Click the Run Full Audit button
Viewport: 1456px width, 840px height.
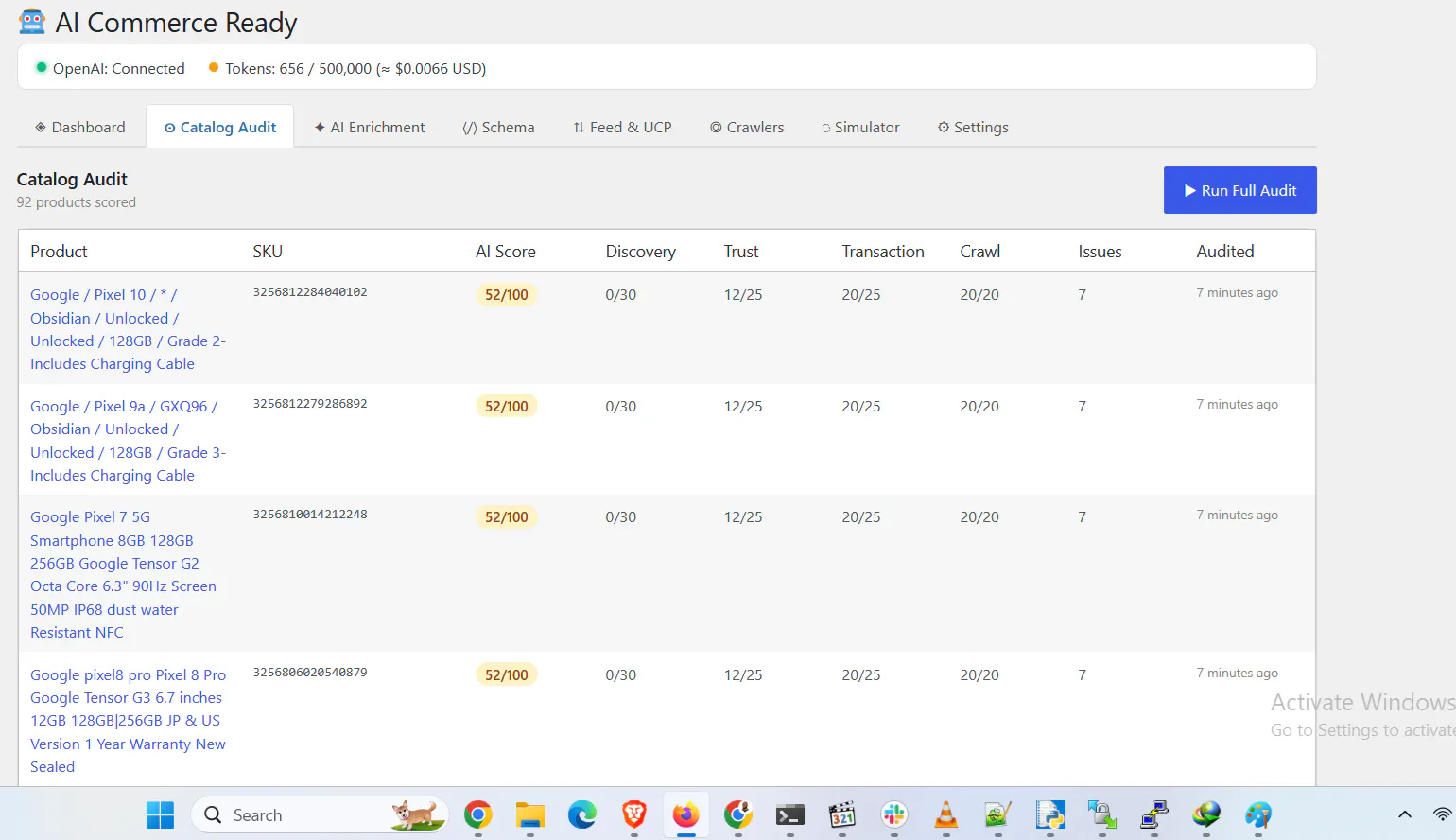[x=1239, y=190]
